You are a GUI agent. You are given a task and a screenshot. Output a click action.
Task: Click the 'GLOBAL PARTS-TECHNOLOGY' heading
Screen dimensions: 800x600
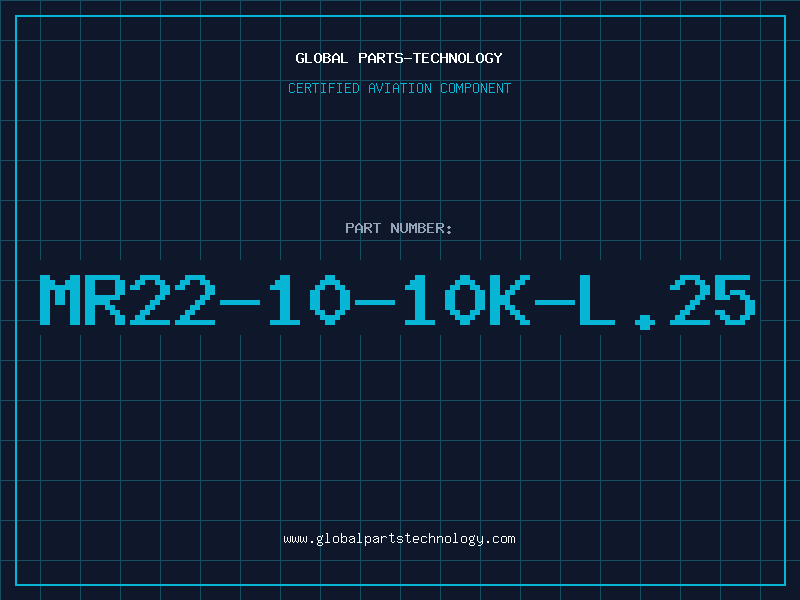point(399,58)
